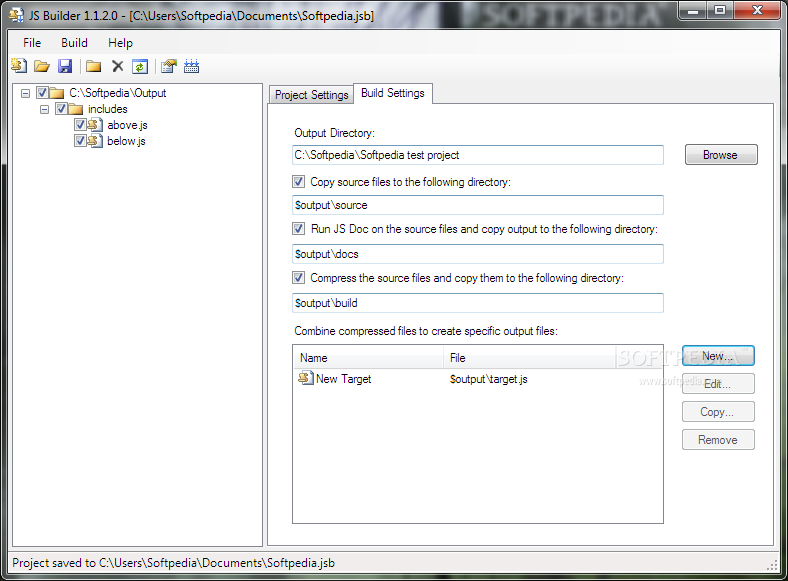Viewport: 788px width, 581px height.
Task: Click the project properties toolbar icon
Action: pyautogui.click(x=169, y=66)
